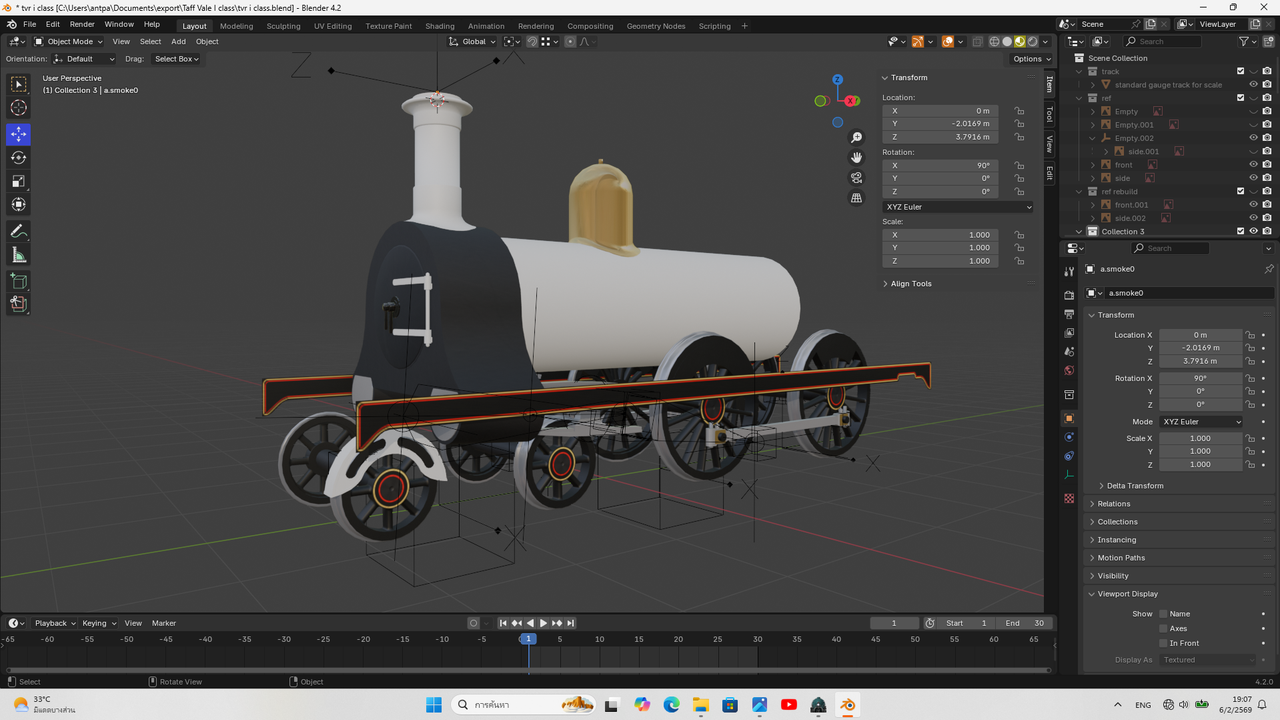Click the timeline Marker menu
Viewport: 1280px width, 720px height.
point(164,623)
